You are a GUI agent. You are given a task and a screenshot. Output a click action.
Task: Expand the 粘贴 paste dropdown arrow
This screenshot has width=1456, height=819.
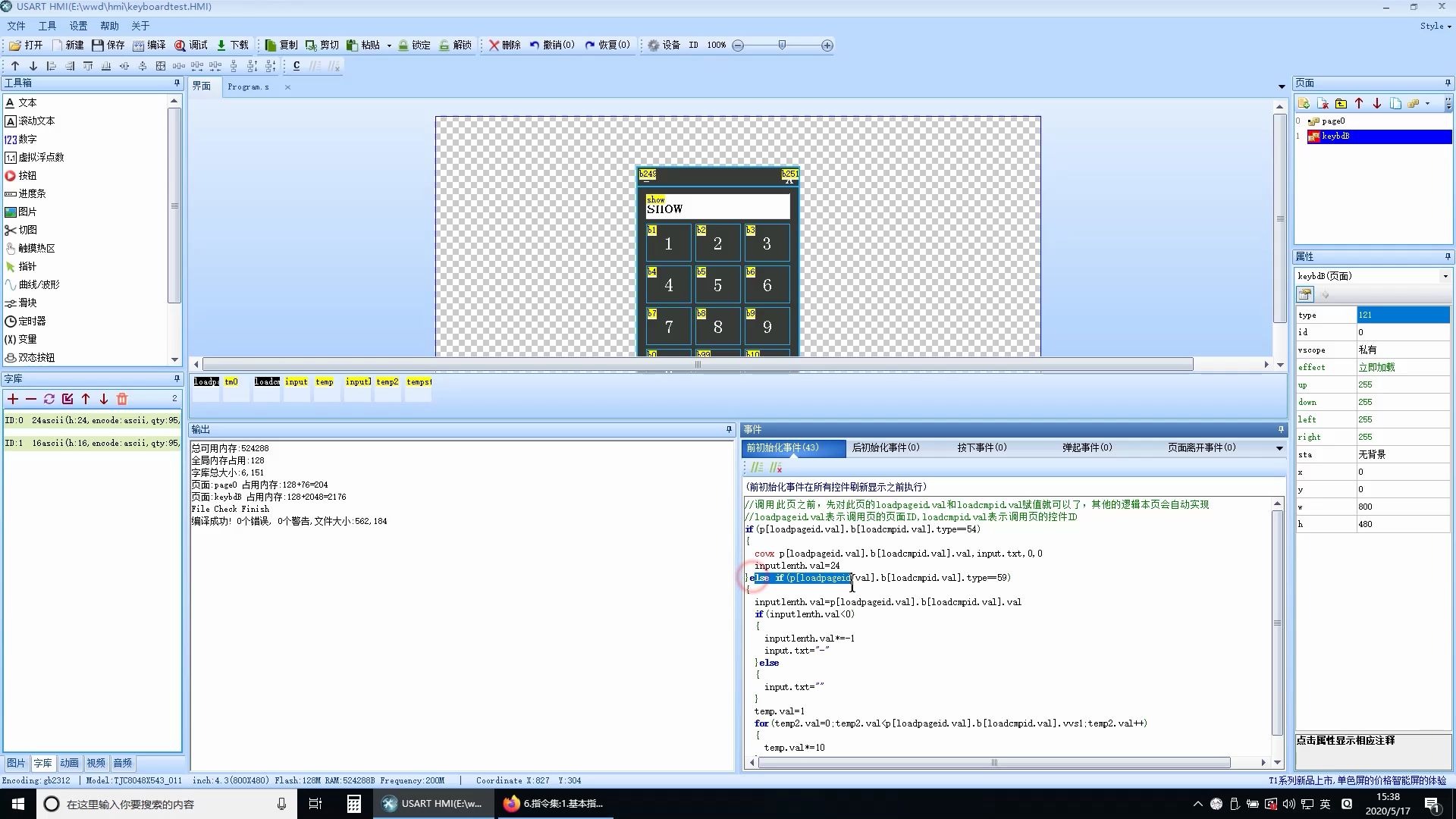pos(389,45)
